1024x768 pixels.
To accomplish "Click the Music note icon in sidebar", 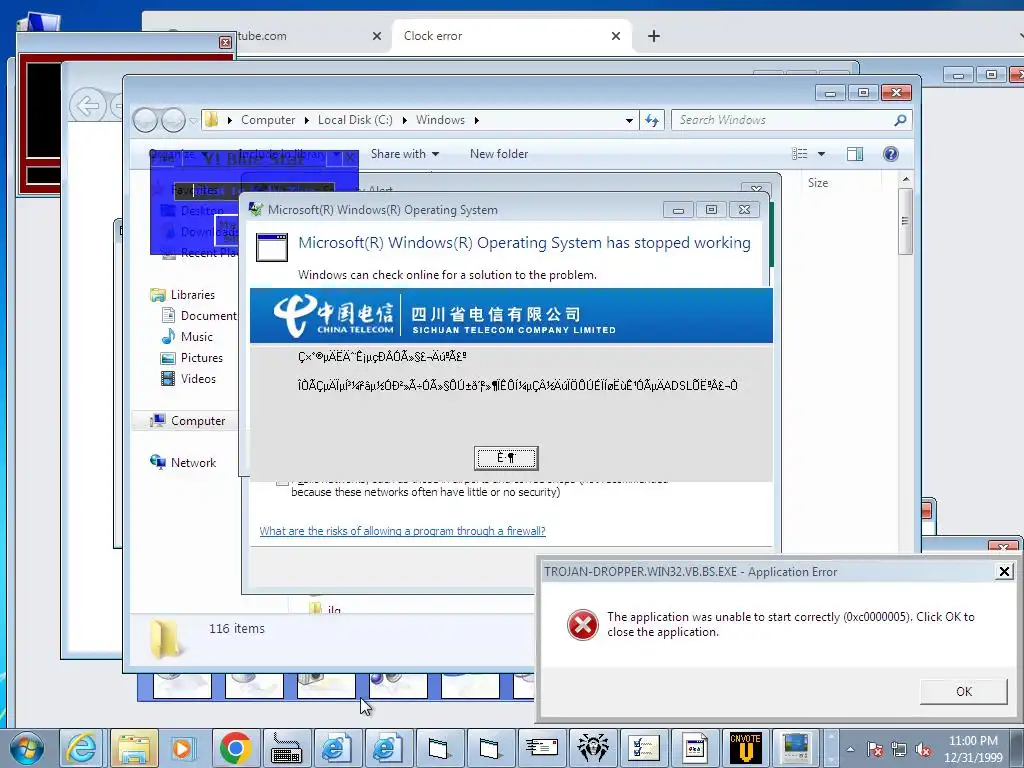I will [x=168, y=336].
